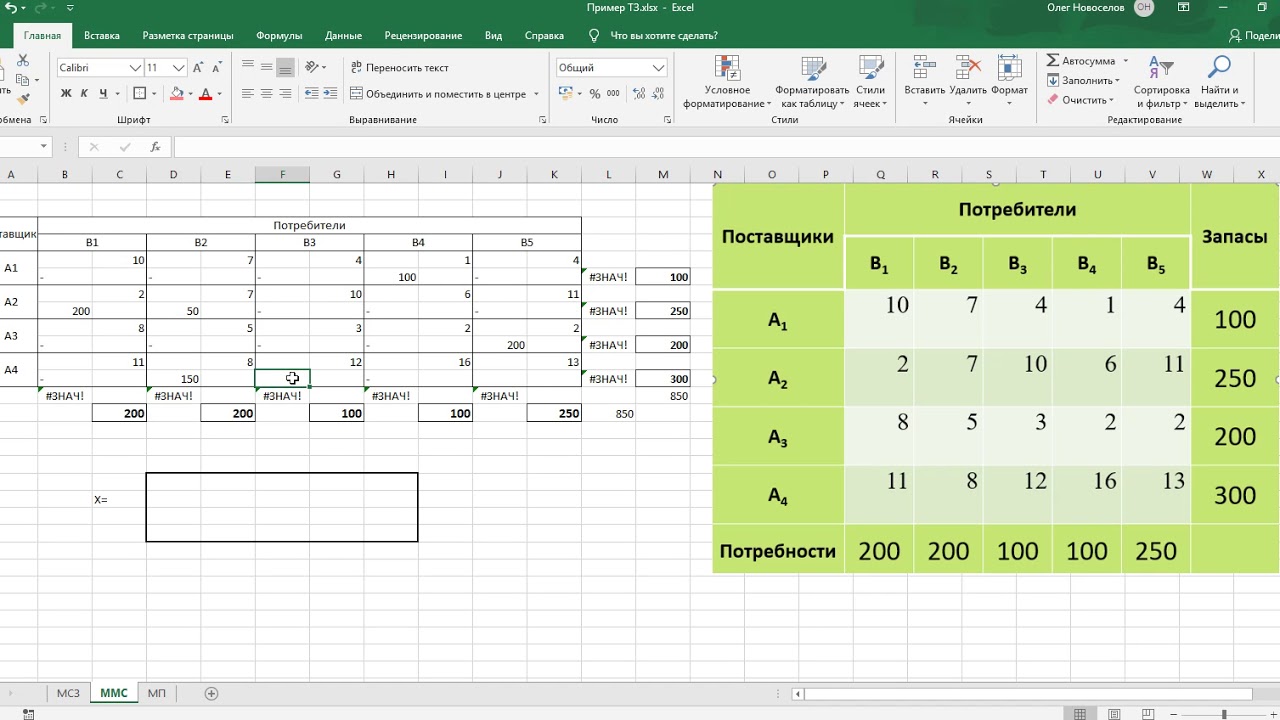
Task: Switch to the МСЗ sheet tab
Action: click(x=68, y=693)
